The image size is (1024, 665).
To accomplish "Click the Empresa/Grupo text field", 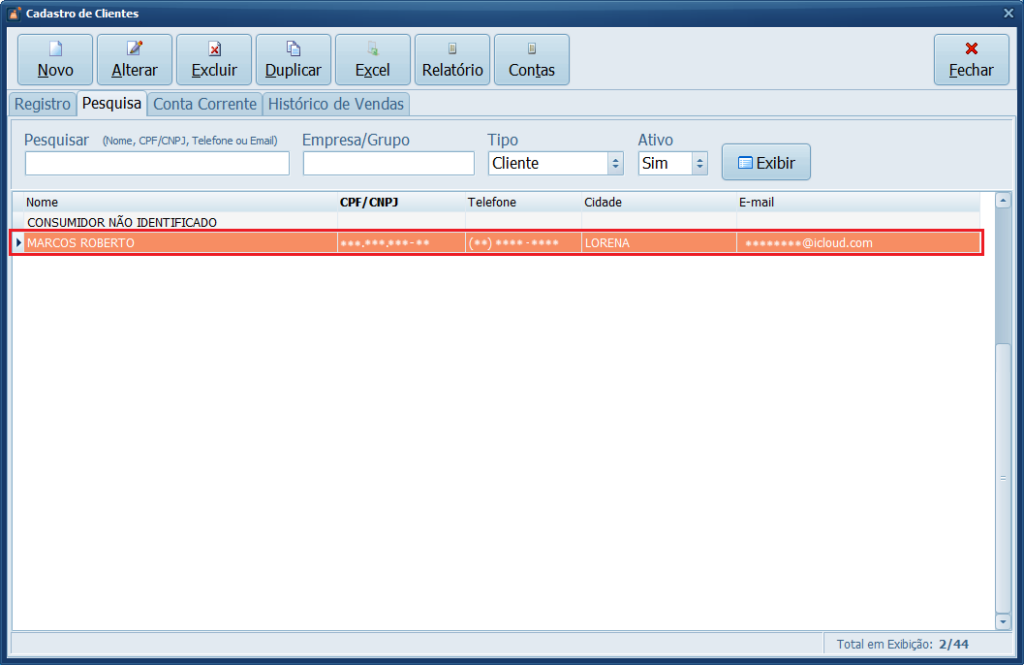I will click(388, 163).
